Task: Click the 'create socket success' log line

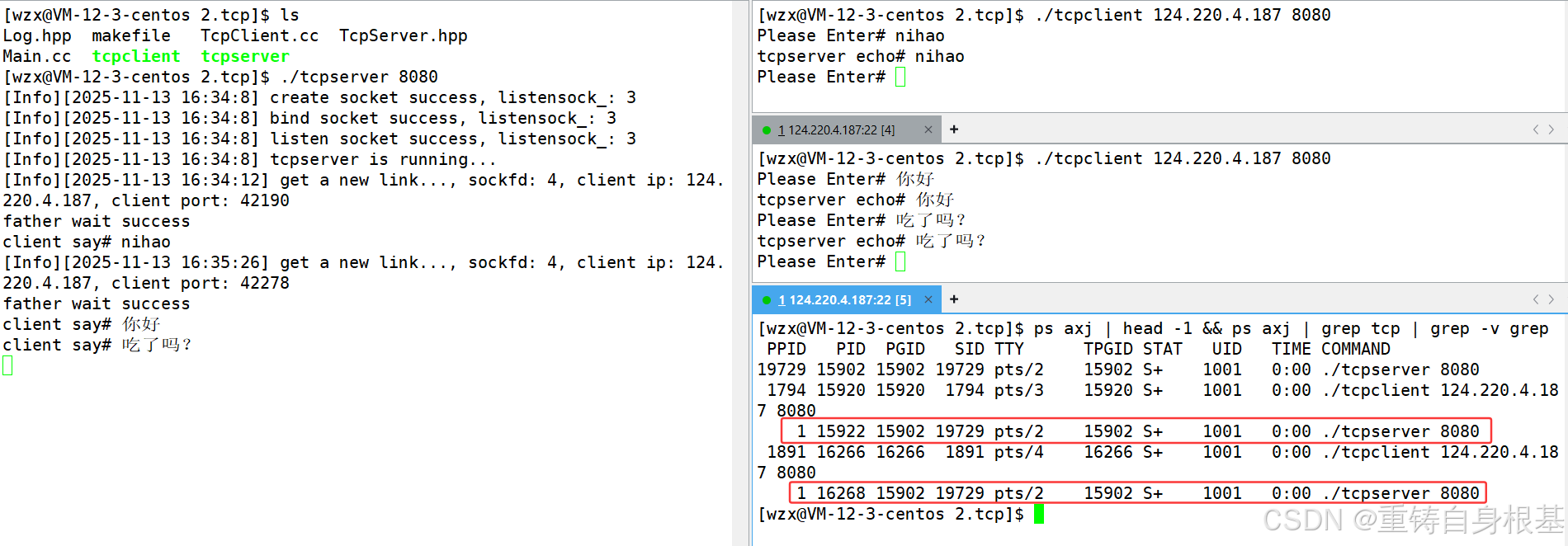Action: click(320, 97)
